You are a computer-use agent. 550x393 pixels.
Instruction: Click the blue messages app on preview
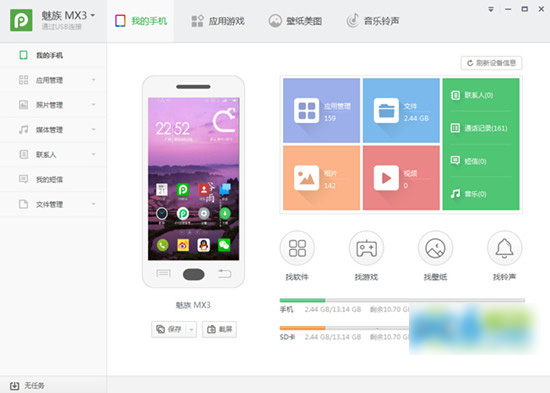(x=225, y=190)
